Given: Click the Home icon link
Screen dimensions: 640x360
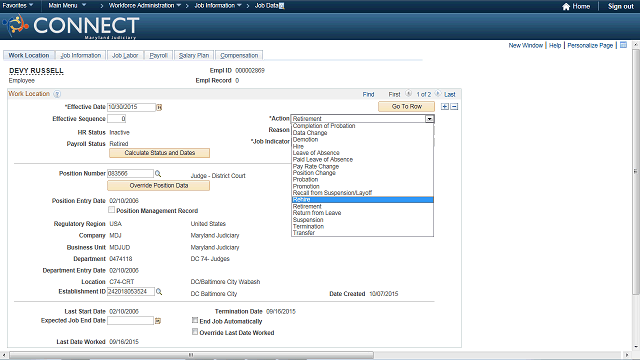Looking at the screenshot, I should [x=566, y=7].
